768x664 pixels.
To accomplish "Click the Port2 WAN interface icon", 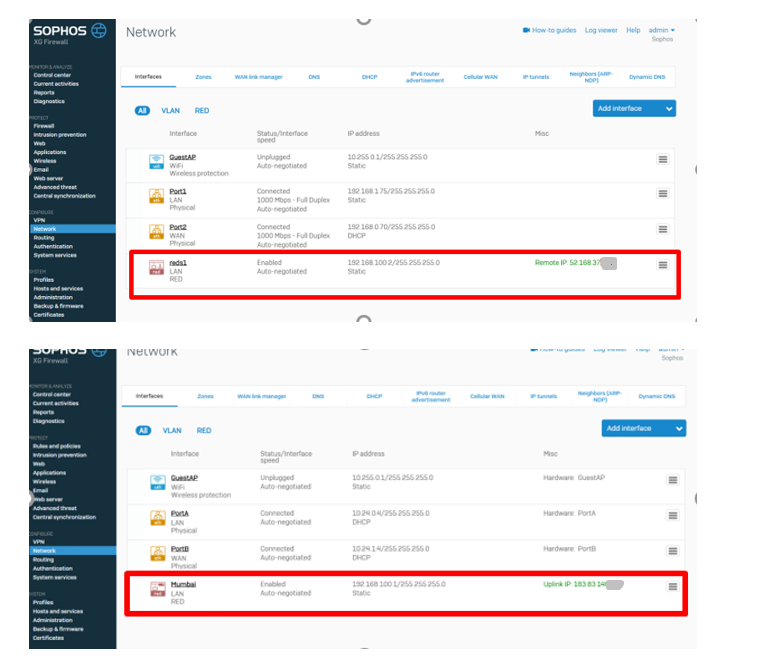I will tap(156, 232).
